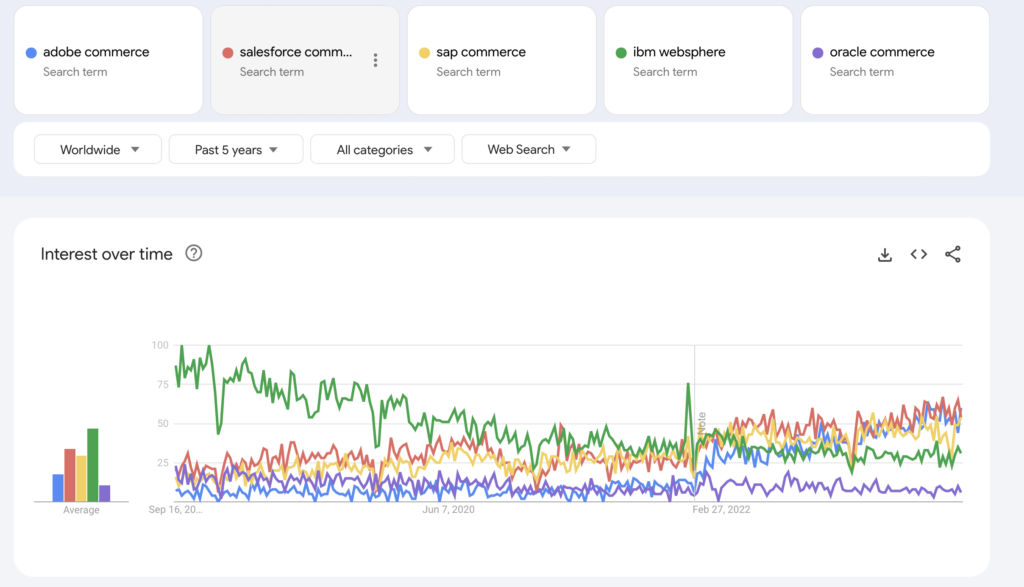Click the blue adobe commerce average bar

[58, 488]
